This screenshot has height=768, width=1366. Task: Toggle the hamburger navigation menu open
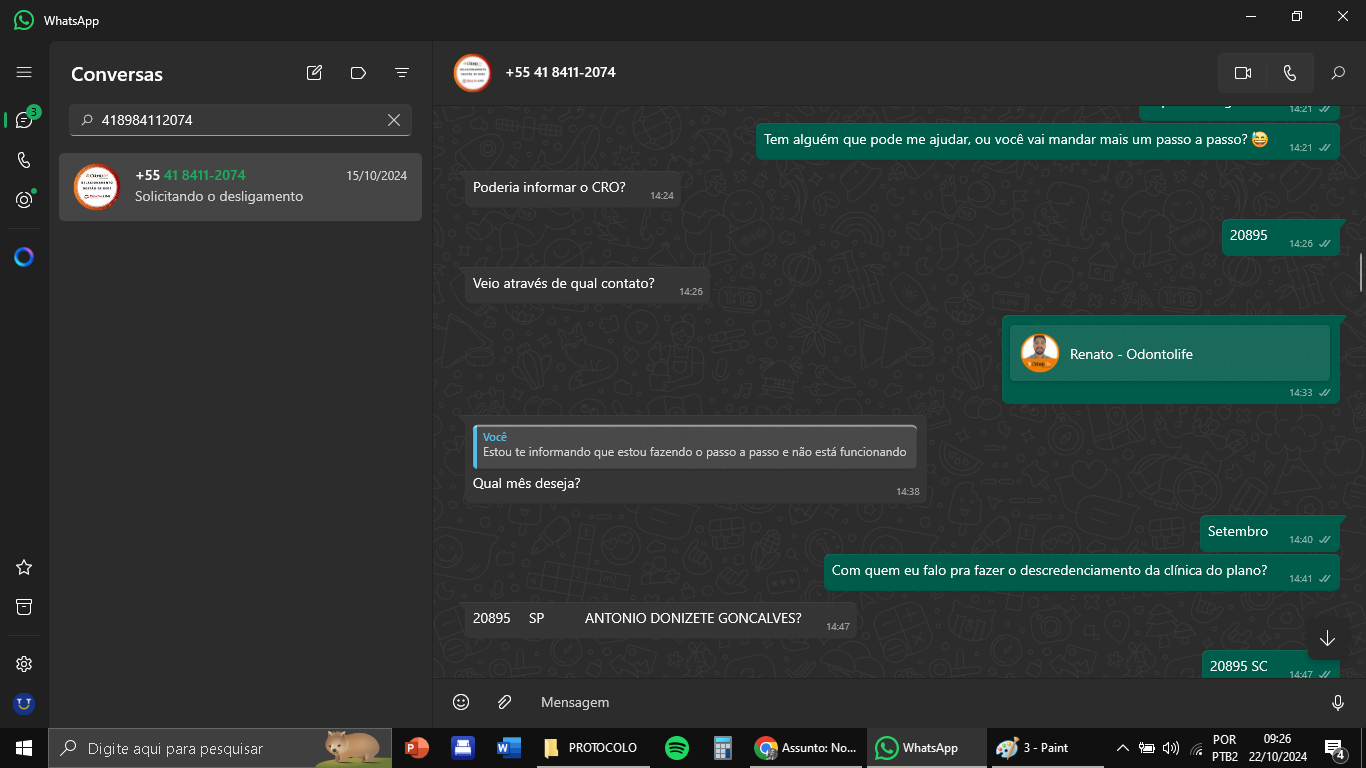24,73
